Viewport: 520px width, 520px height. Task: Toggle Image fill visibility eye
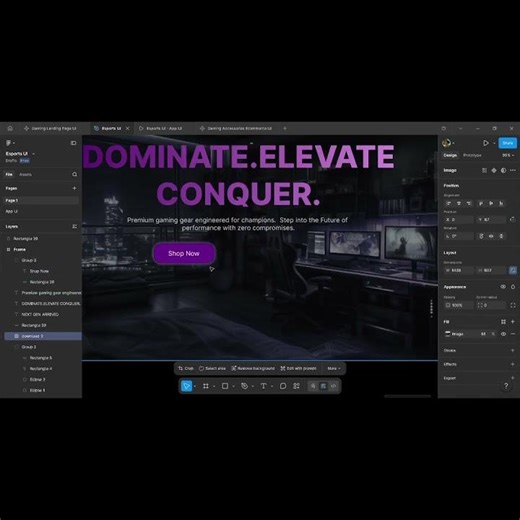(x=503, y=334)
